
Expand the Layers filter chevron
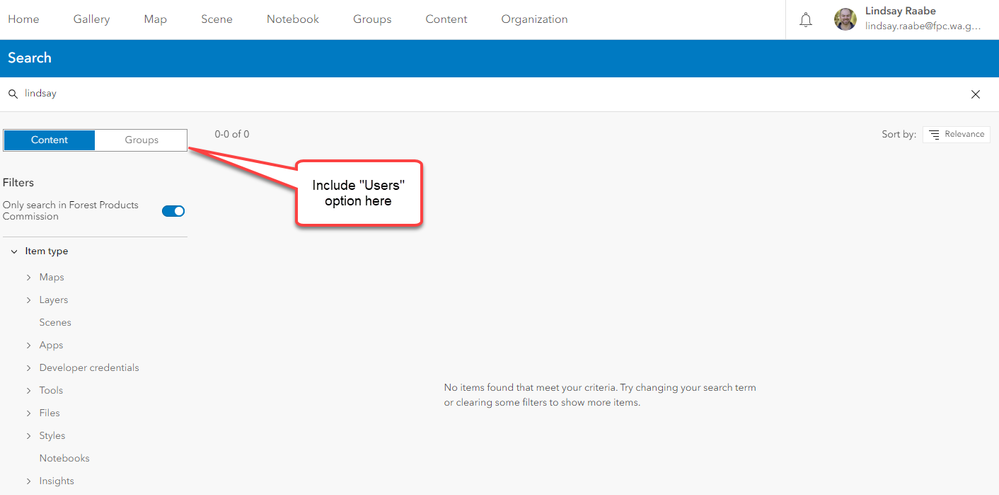[x=29, y=300]
